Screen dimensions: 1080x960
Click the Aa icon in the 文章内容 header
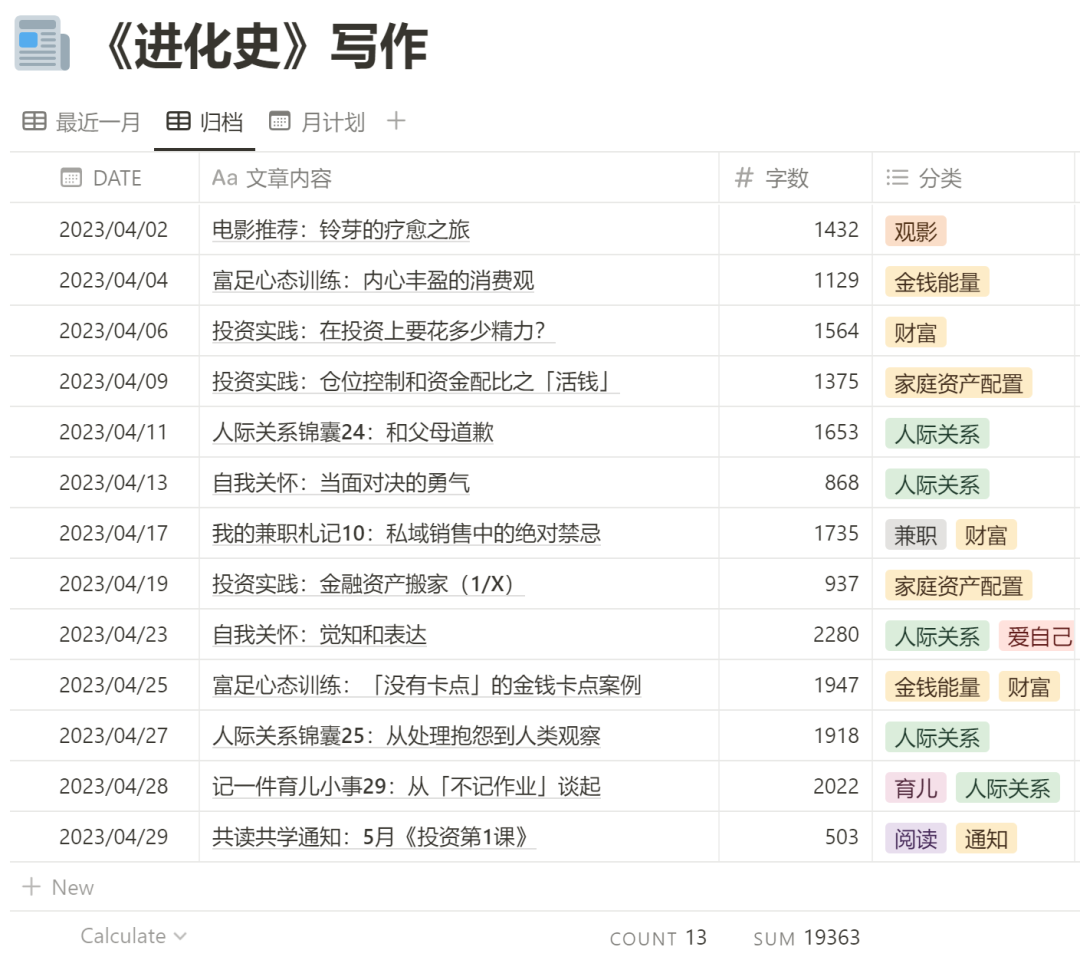(225, 178)
